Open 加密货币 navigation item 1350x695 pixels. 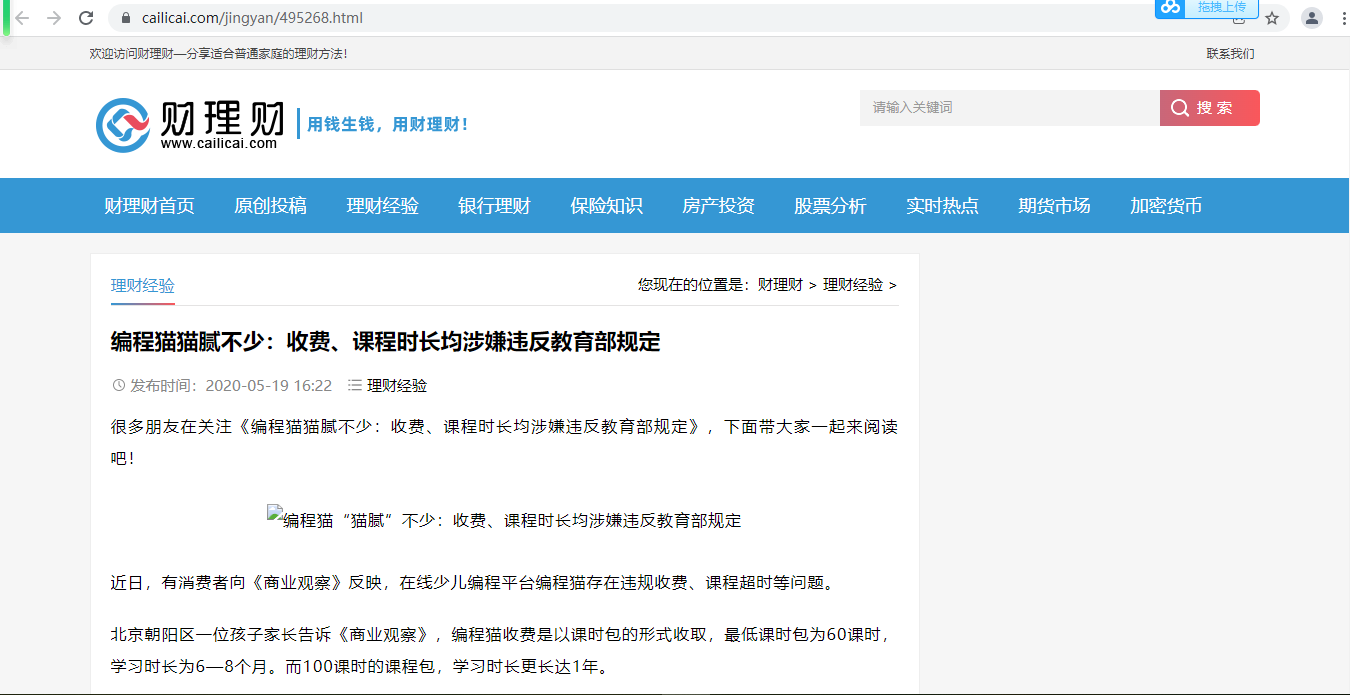coord(1166,206)
